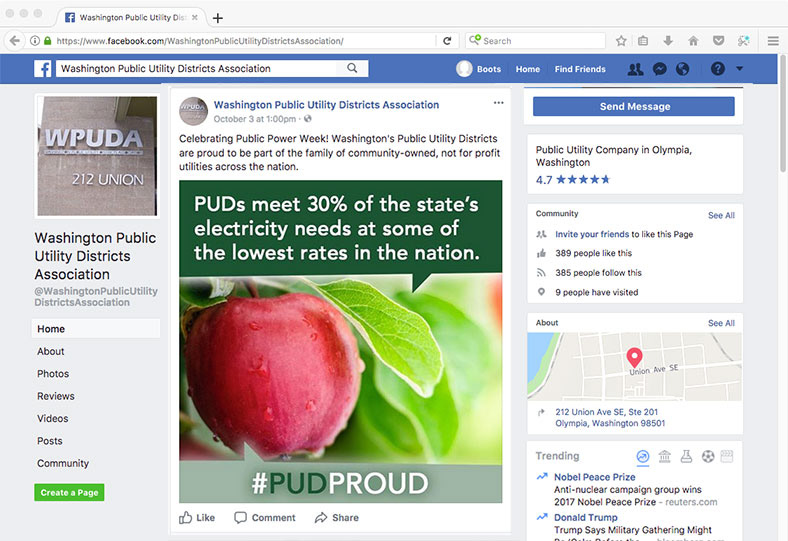Open the 212 Union Ave SE address link
This screenshot has height=541, width=788.
click(x=610, y=417)
